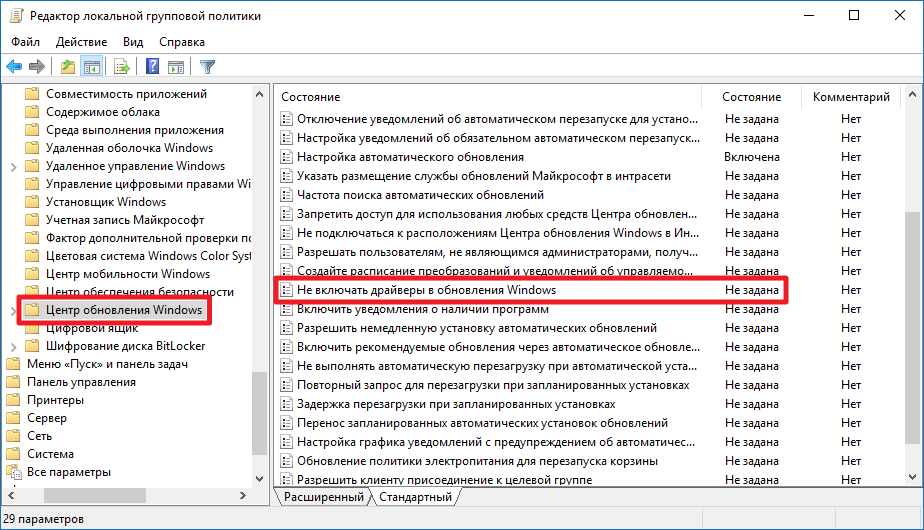Click folder icon next to 'Содержимое облака'
This screenshot has height=530, width=924.
click(32, 112)
